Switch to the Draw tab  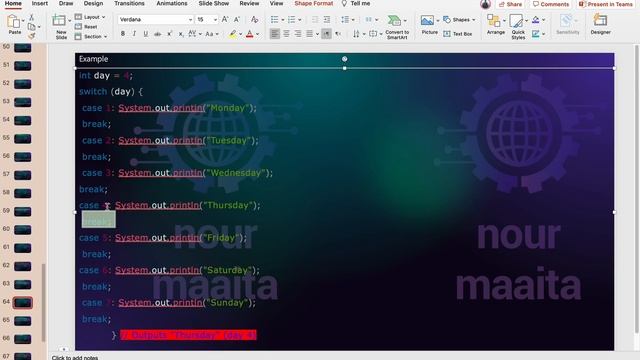66,3
